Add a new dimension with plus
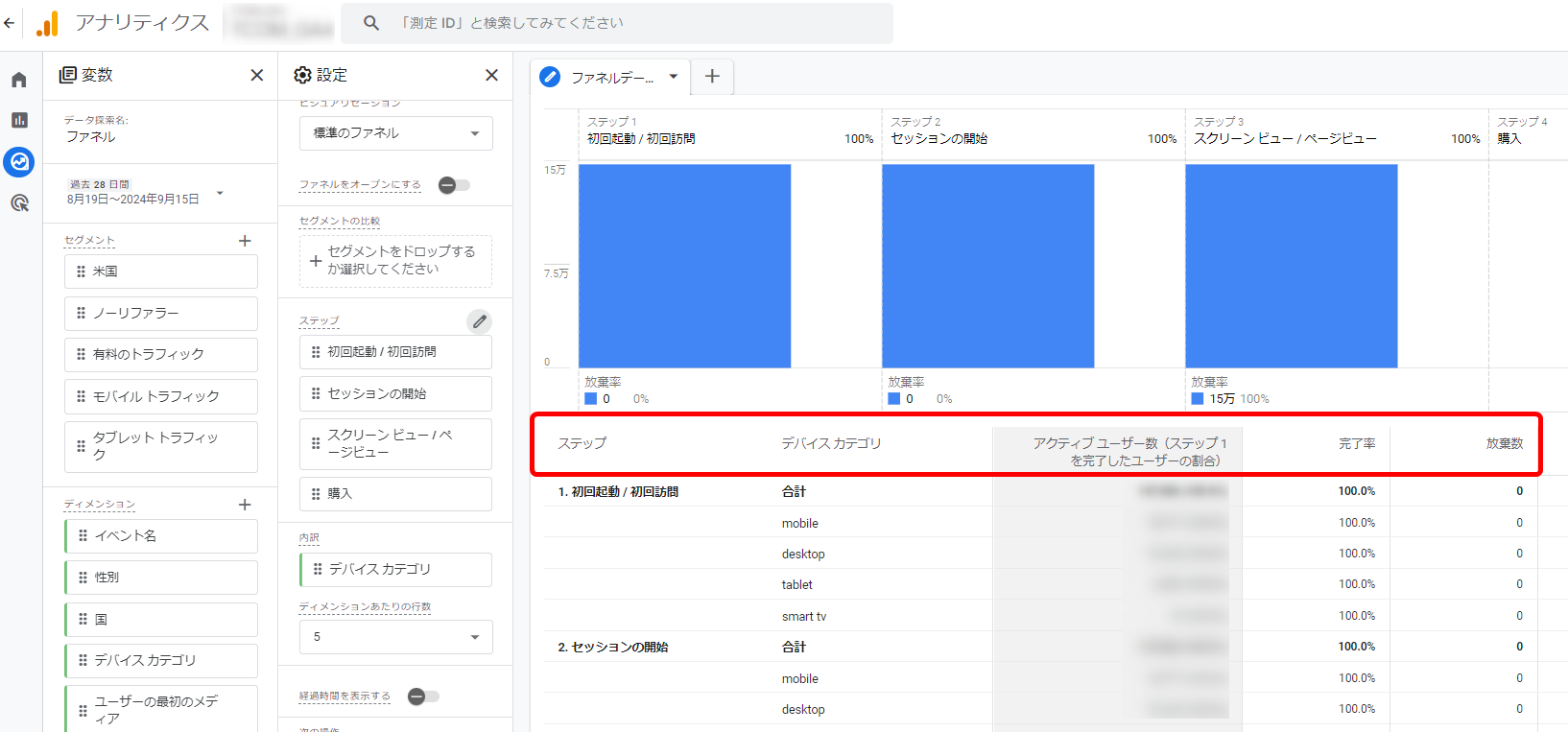Viewport: 1568px width, 732px height. 245,505
